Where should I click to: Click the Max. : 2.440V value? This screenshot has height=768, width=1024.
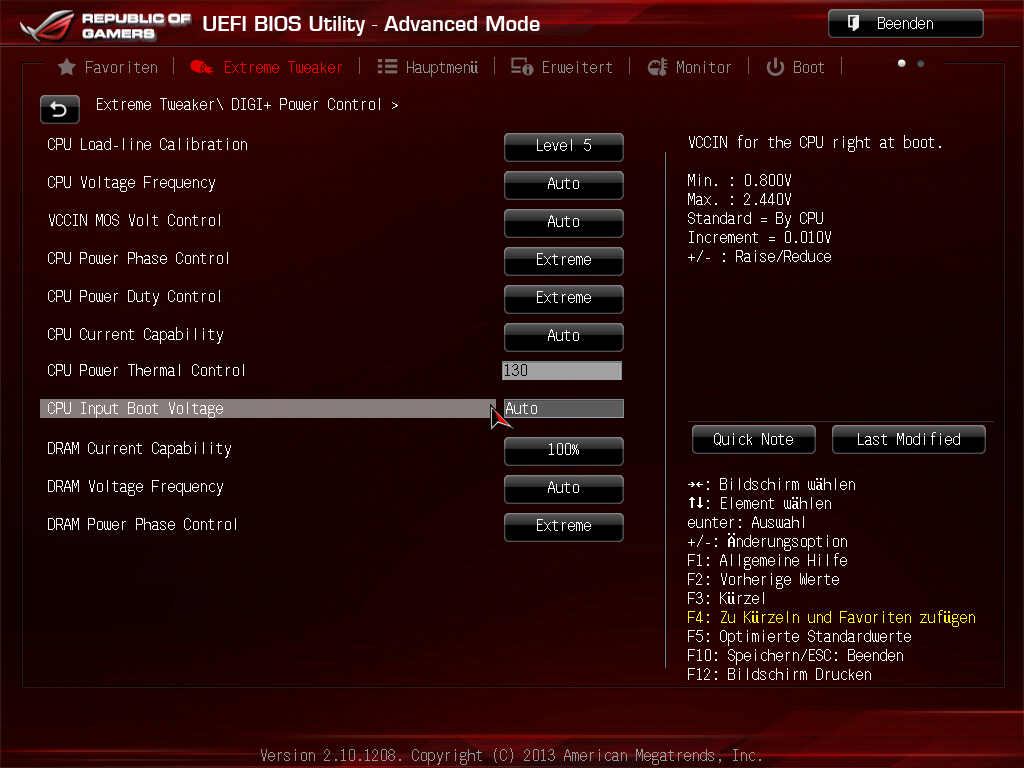[x=739, y=199]
